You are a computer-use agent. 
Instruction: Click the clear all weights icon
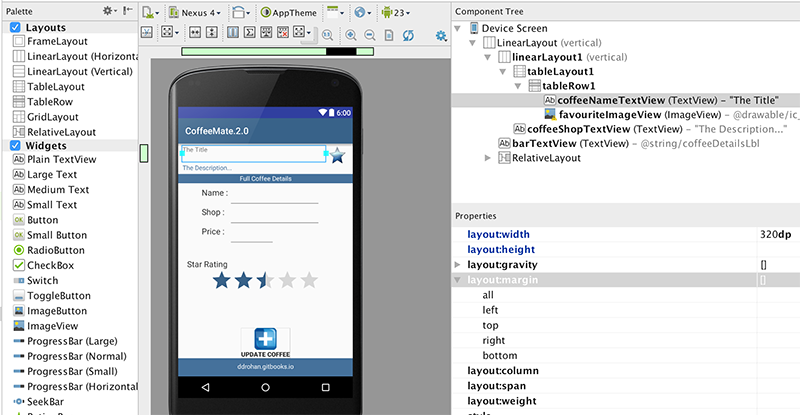click(283, 33)
